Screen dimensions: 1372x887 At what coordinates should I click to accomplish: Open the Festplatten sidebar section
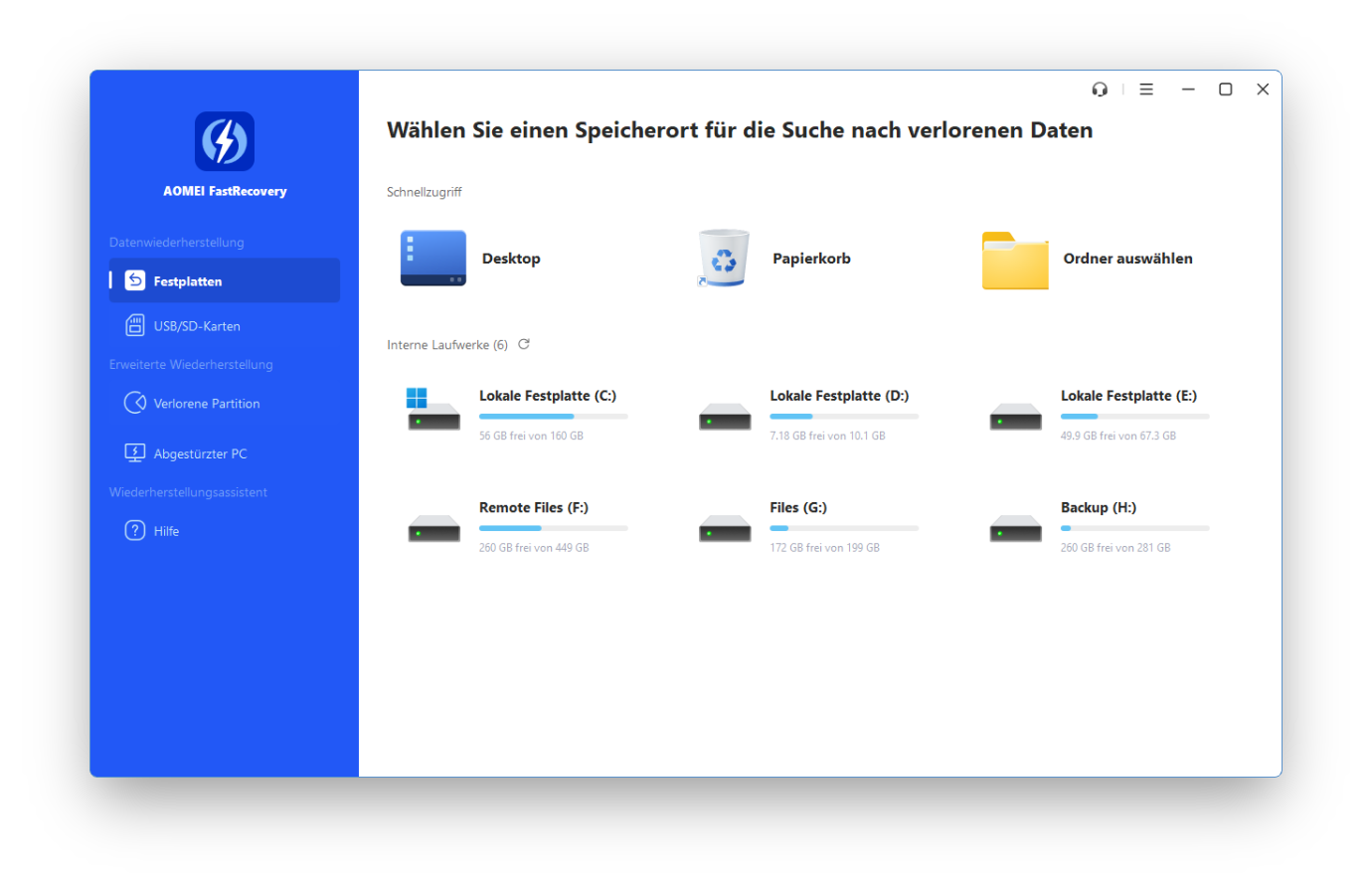point(225,280)
